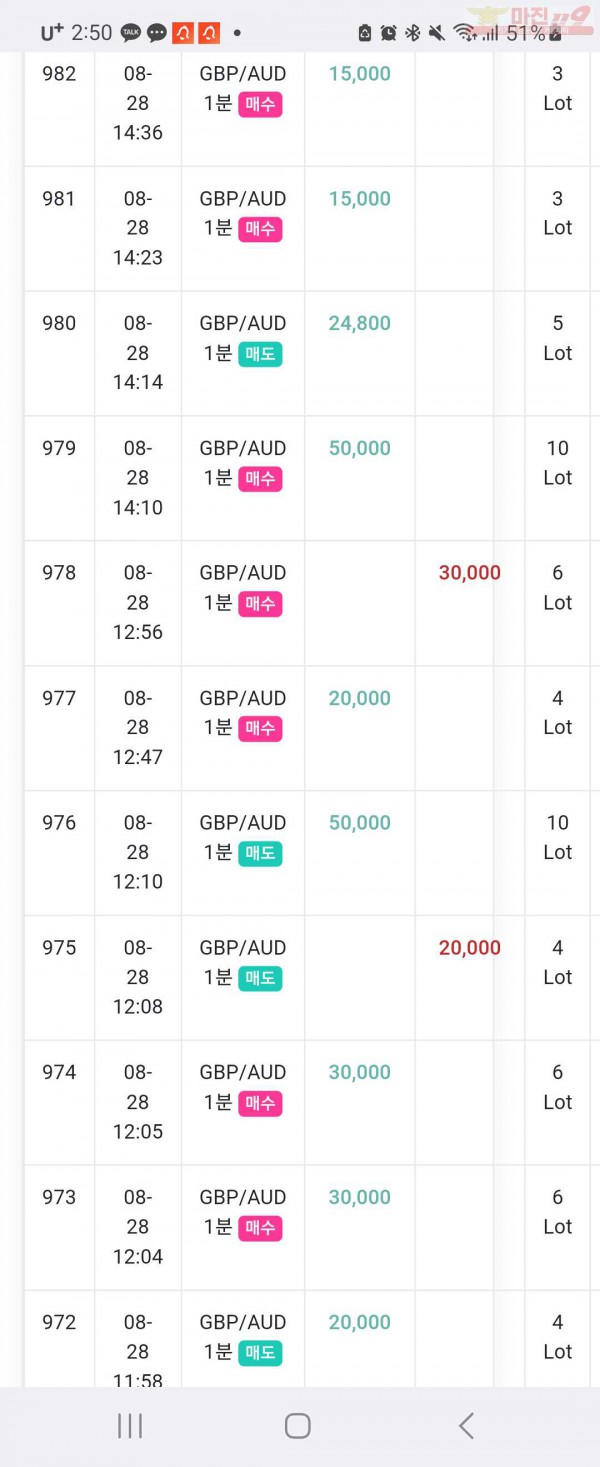Tap the alarm clock status icon
The height and width of the screenshot is (1467, 600).
(389, 33)
